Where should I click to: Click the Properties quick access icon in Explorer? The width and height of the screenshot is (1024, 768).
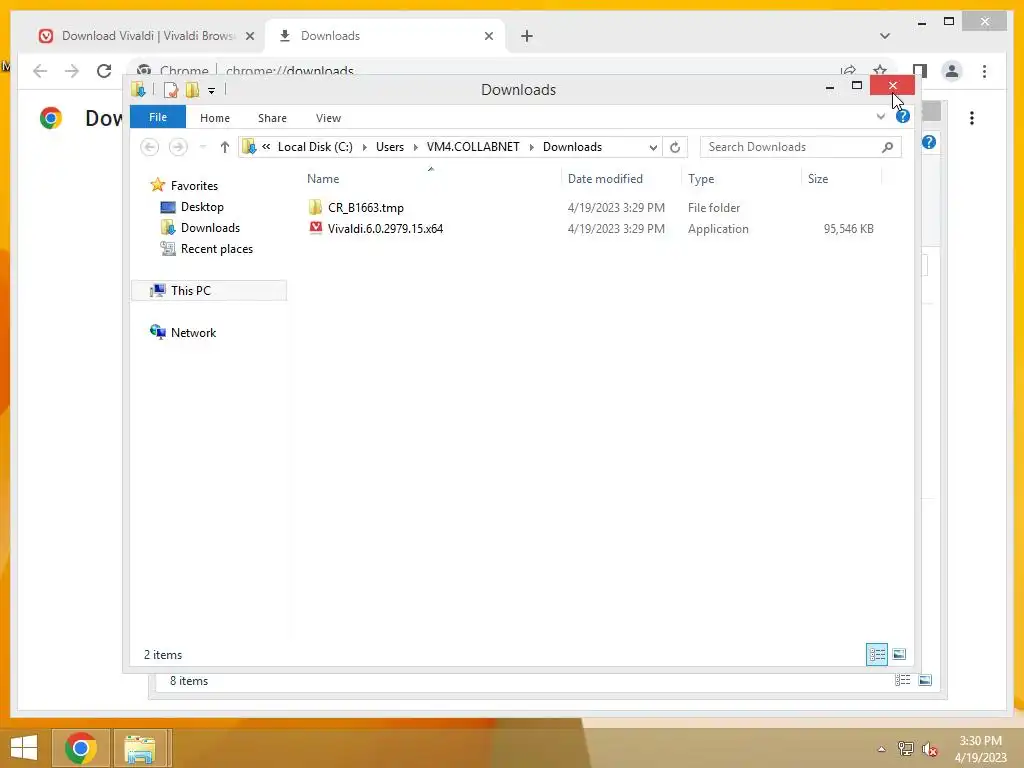pos(170,90)
